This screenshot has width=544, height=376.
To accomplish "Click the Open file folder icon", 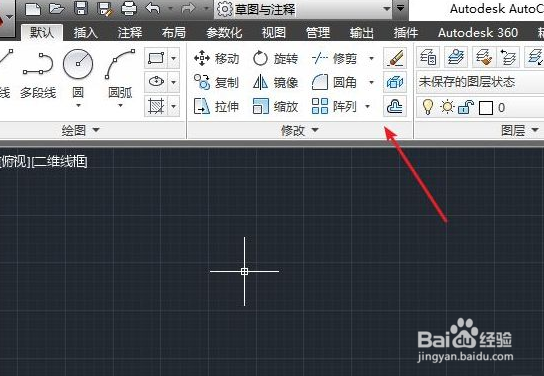I will (x=57, y=9).
